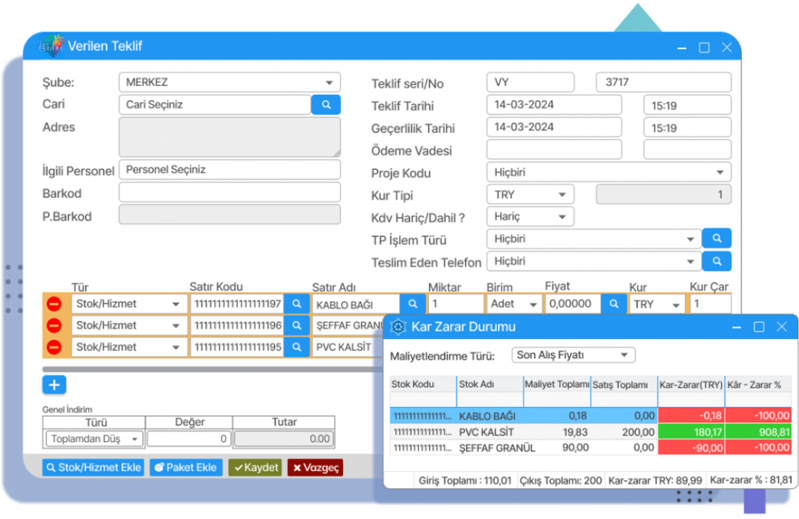Expand the Proje Kodu dropdown
799x519 pixels.
tap(721, 173)
